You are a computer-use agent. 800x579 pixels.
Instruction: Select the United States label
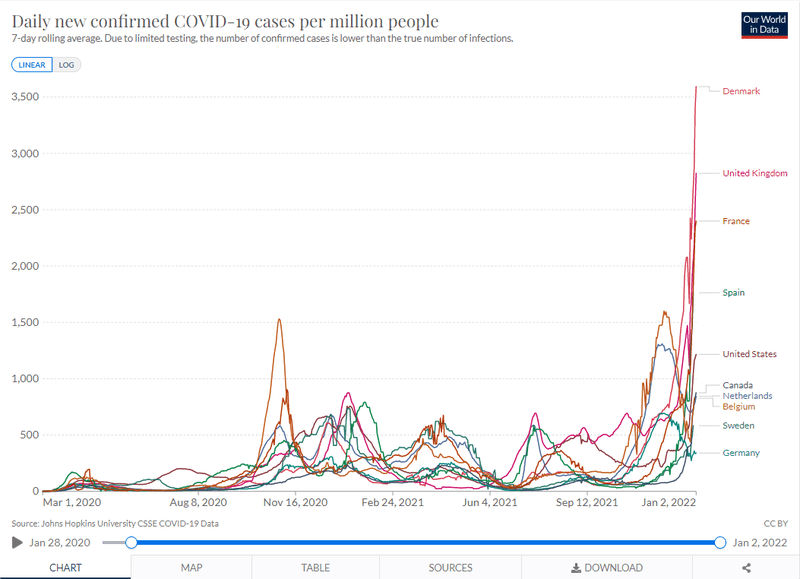coord(749,353)
